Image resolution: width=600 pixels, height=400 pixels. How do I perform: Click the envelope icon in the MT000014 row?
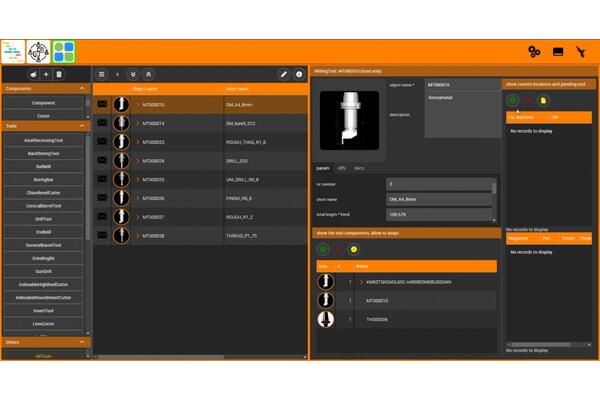click(101, 123)
